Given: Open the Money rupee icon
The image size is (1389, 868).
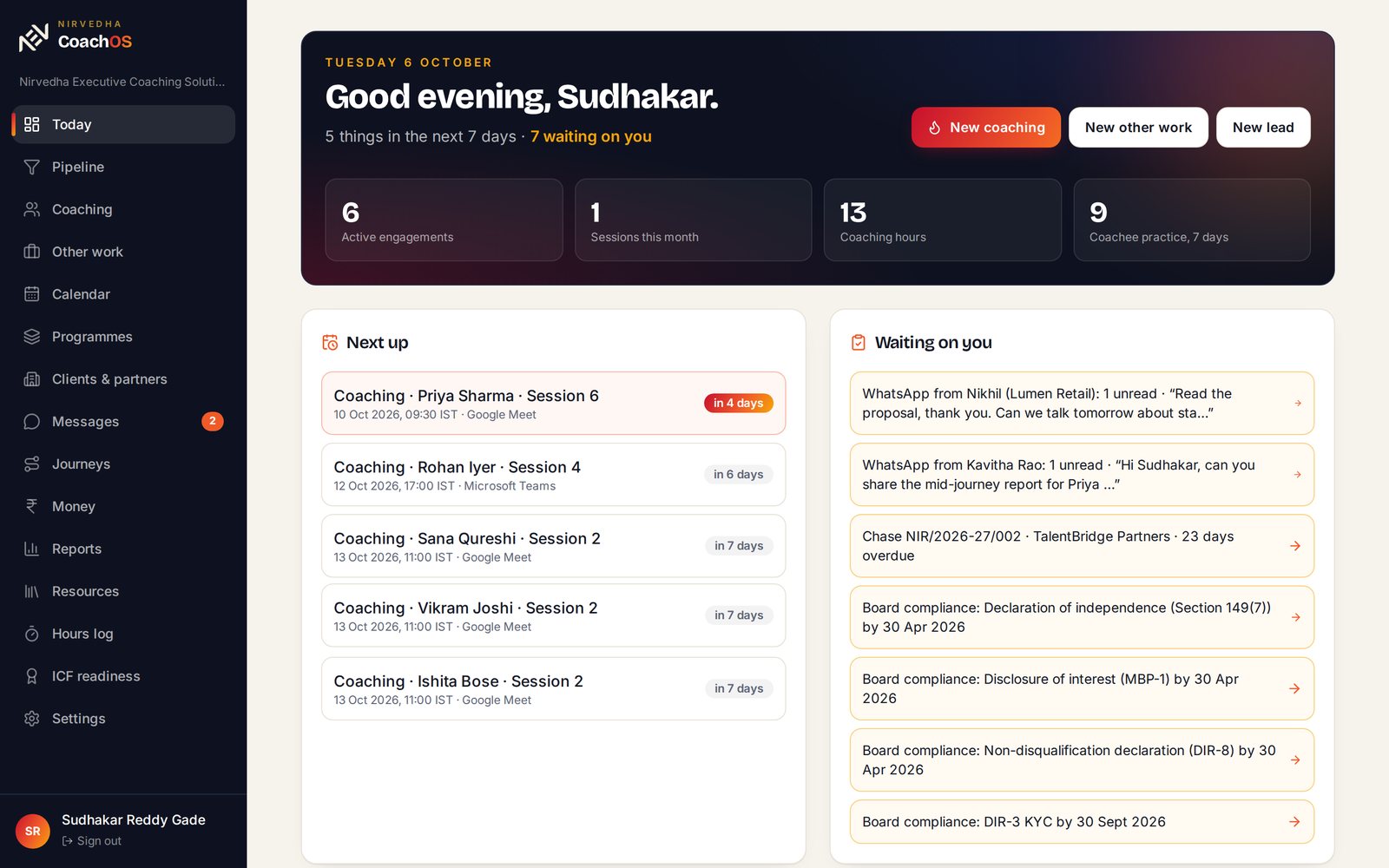Looking at the screenshot, I should point(32,506).
